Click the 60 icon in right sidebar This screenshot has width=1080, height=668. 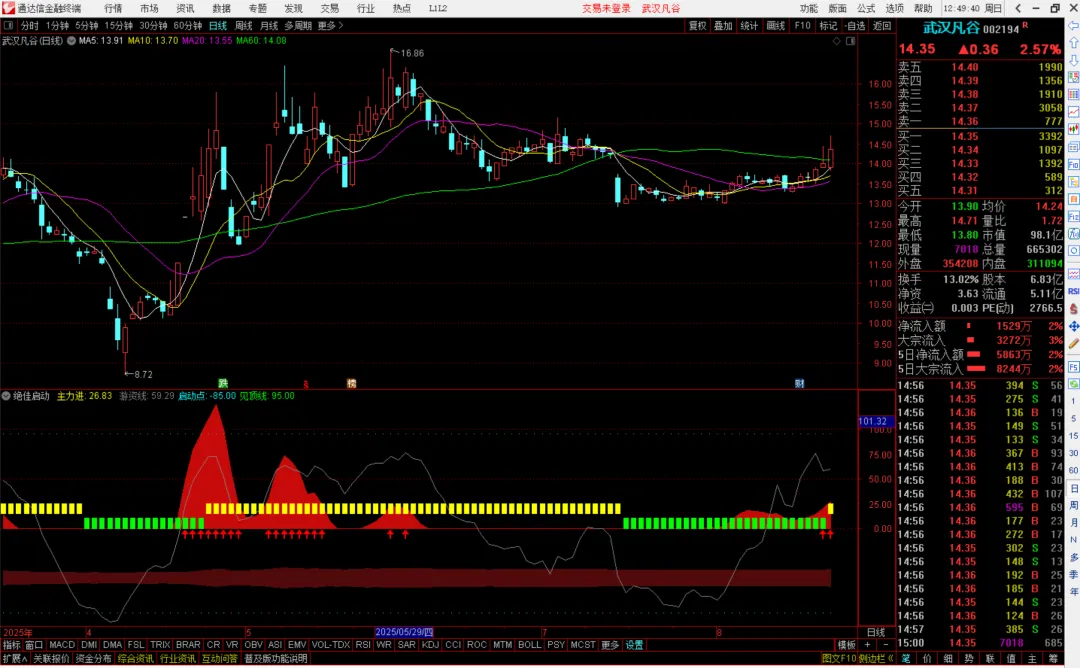tap(1073, 470)
